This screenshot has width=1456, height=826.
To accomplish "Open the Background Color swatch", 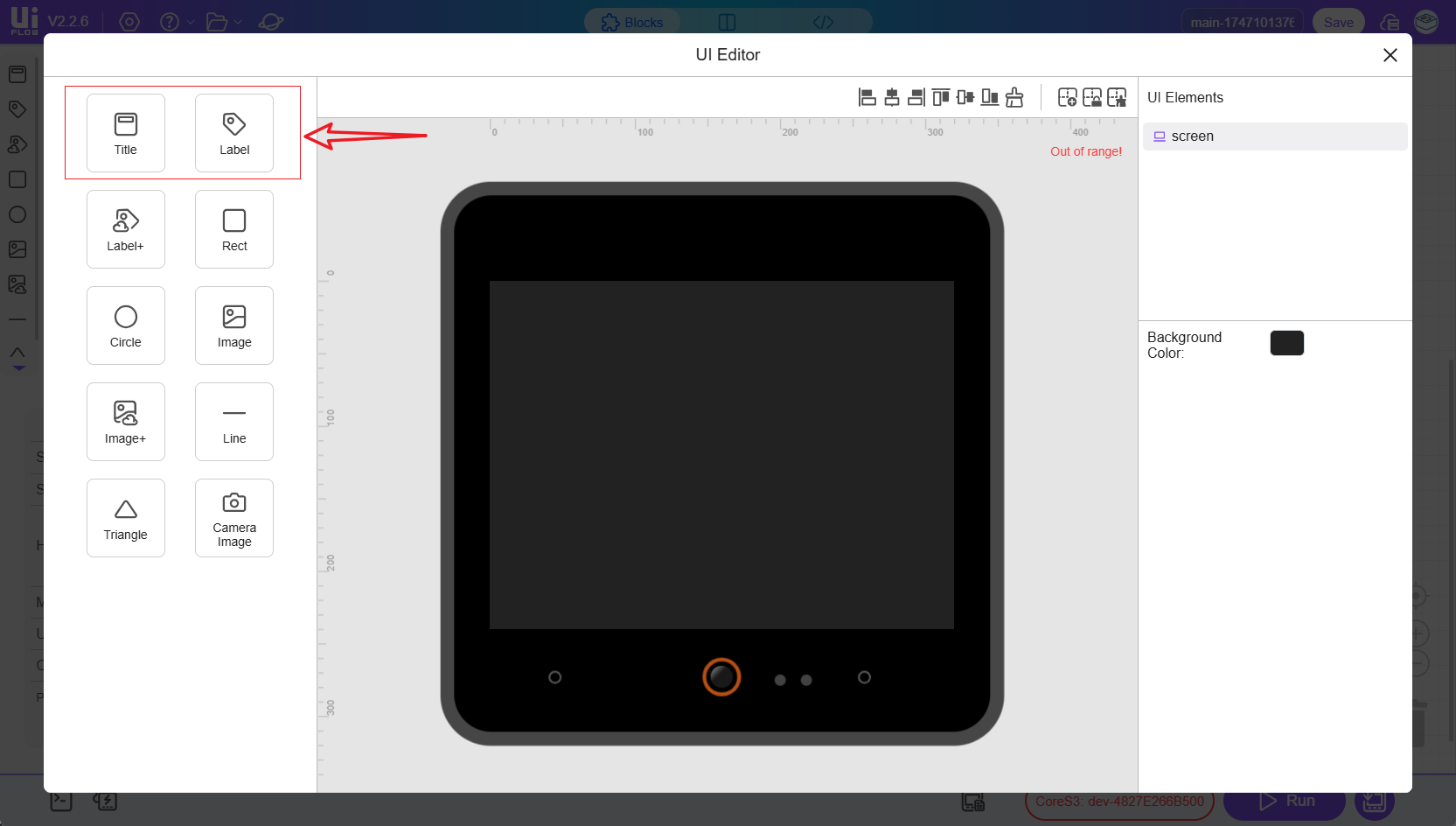I will click(1286, 343).
